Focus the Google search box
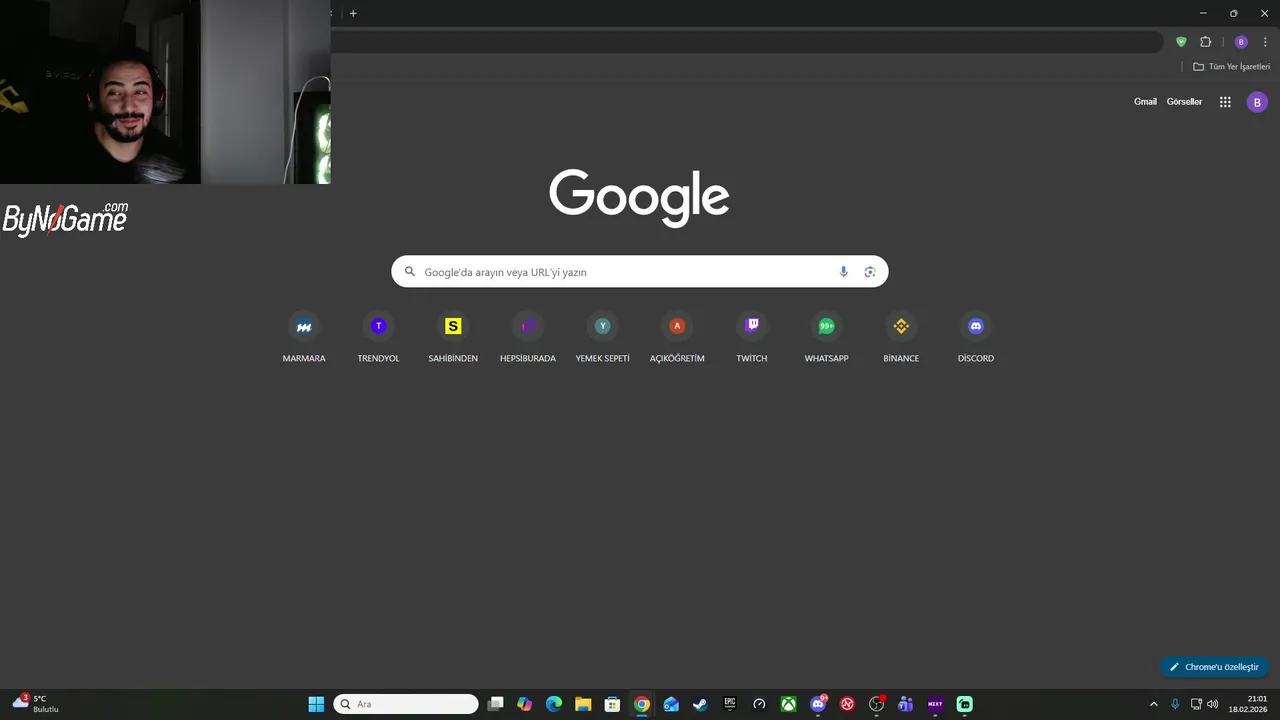This screenshot has width=1280, height=720. tap(640, 272)
